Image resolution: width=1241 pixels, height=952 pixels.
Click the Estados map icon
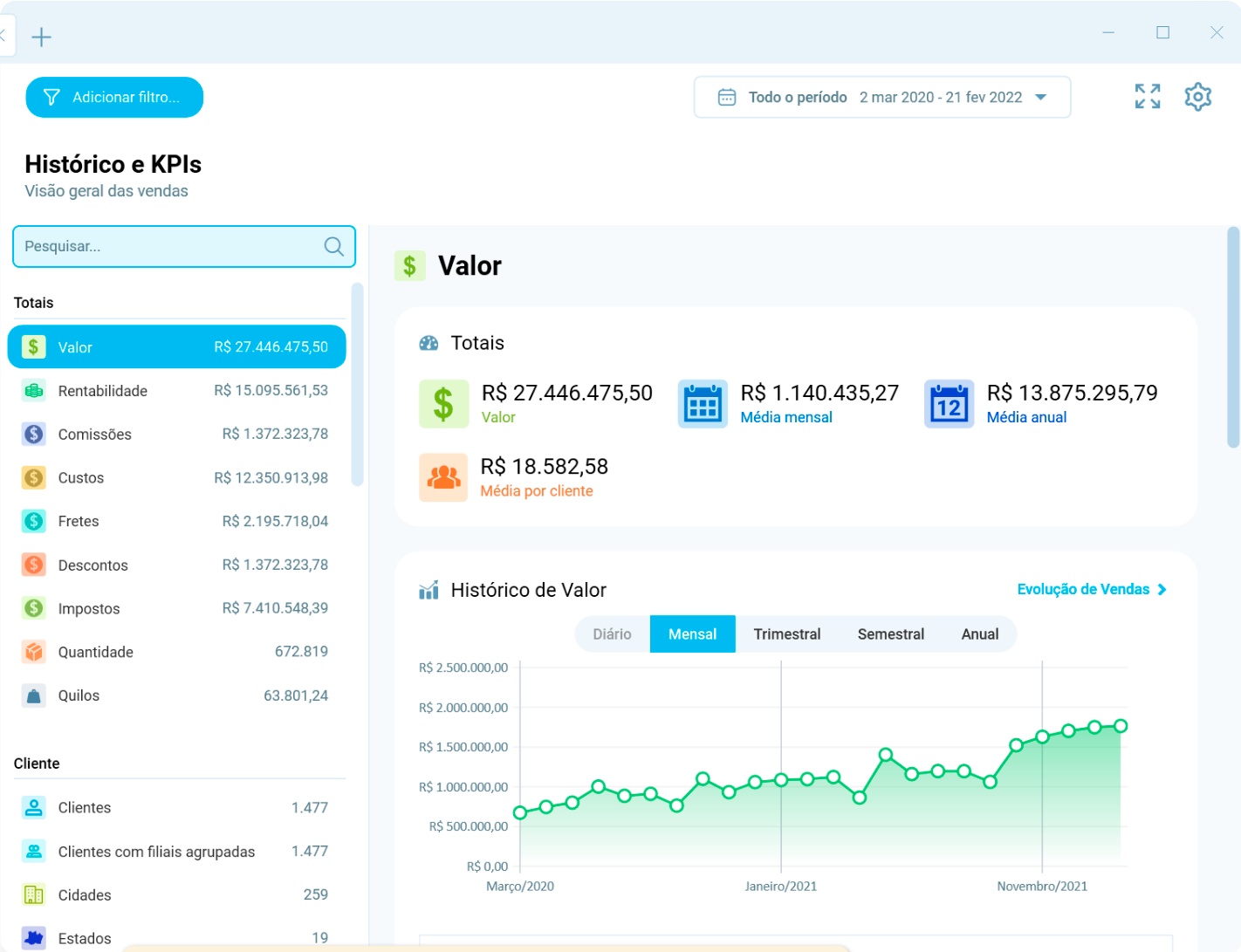[33, 938]
